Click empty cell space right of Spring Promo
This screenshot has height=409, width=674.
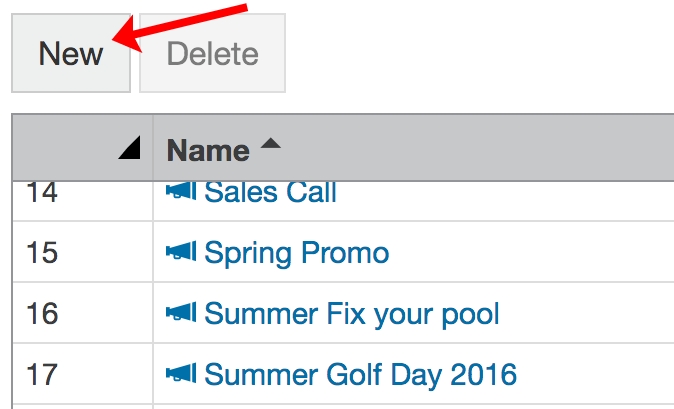point(530,253)
